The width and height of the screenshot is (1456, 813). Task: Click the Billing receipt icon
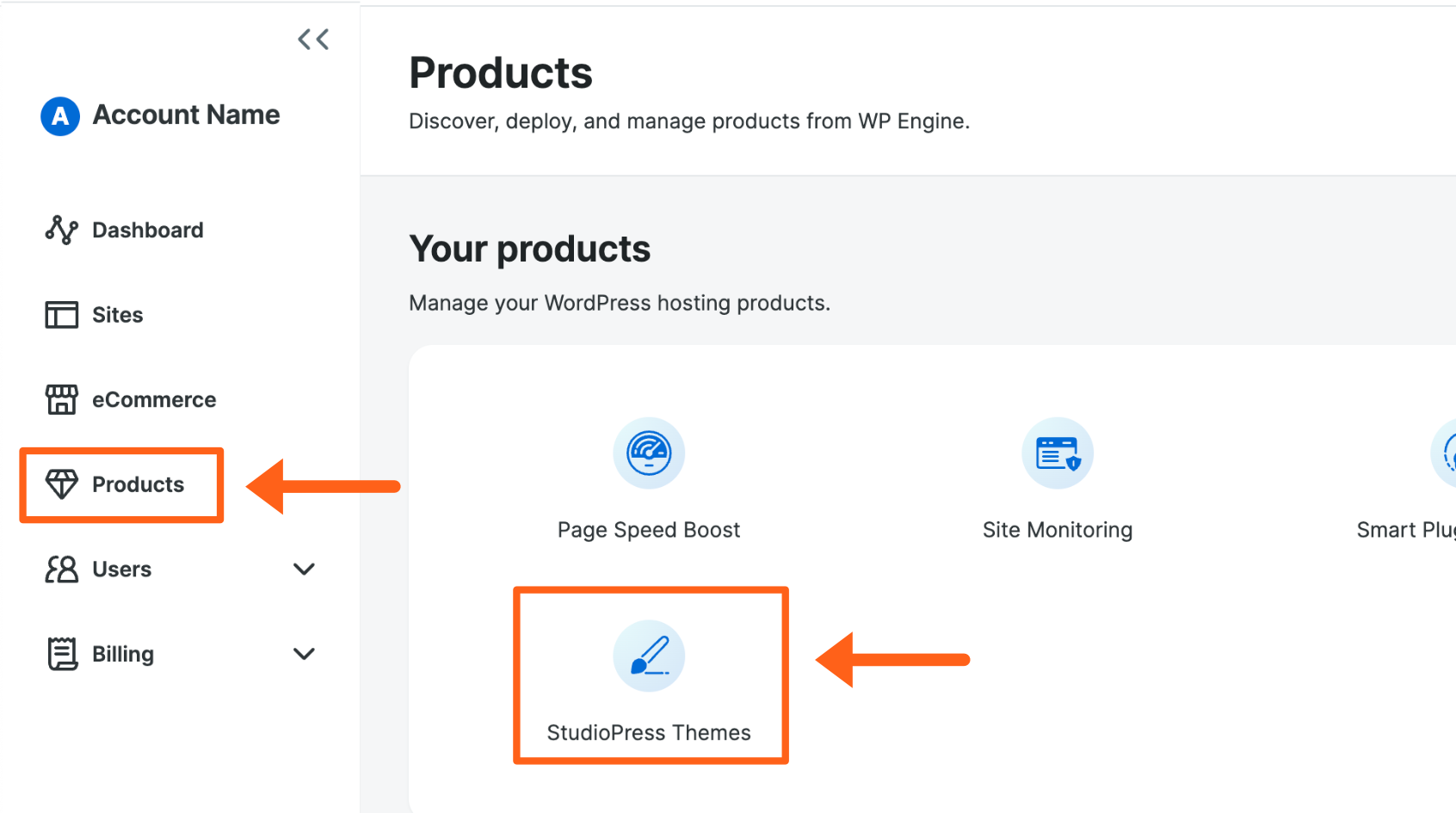60,653
